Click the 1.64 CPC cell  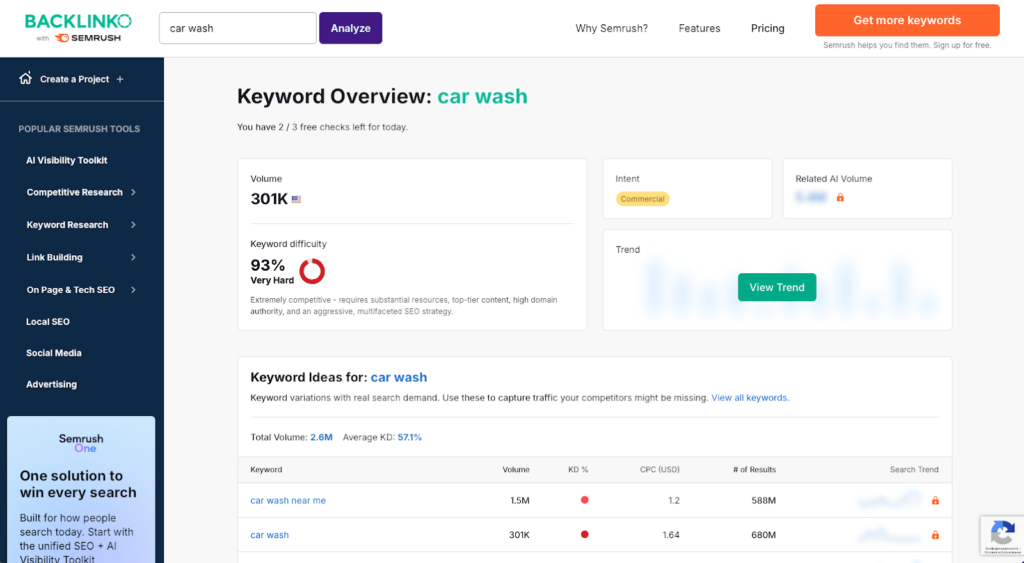click(671, 534)
